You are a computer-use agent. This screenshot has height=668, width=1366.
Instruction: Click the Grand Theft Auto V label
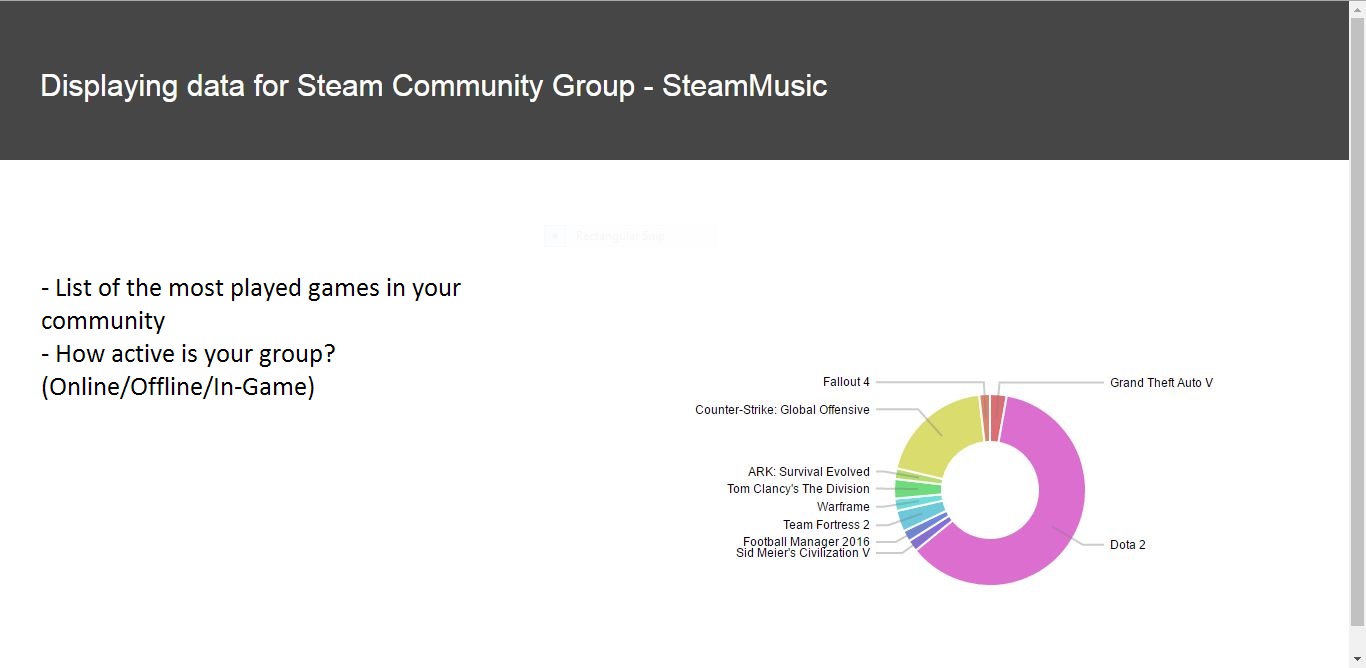(x=1161, y=383)
